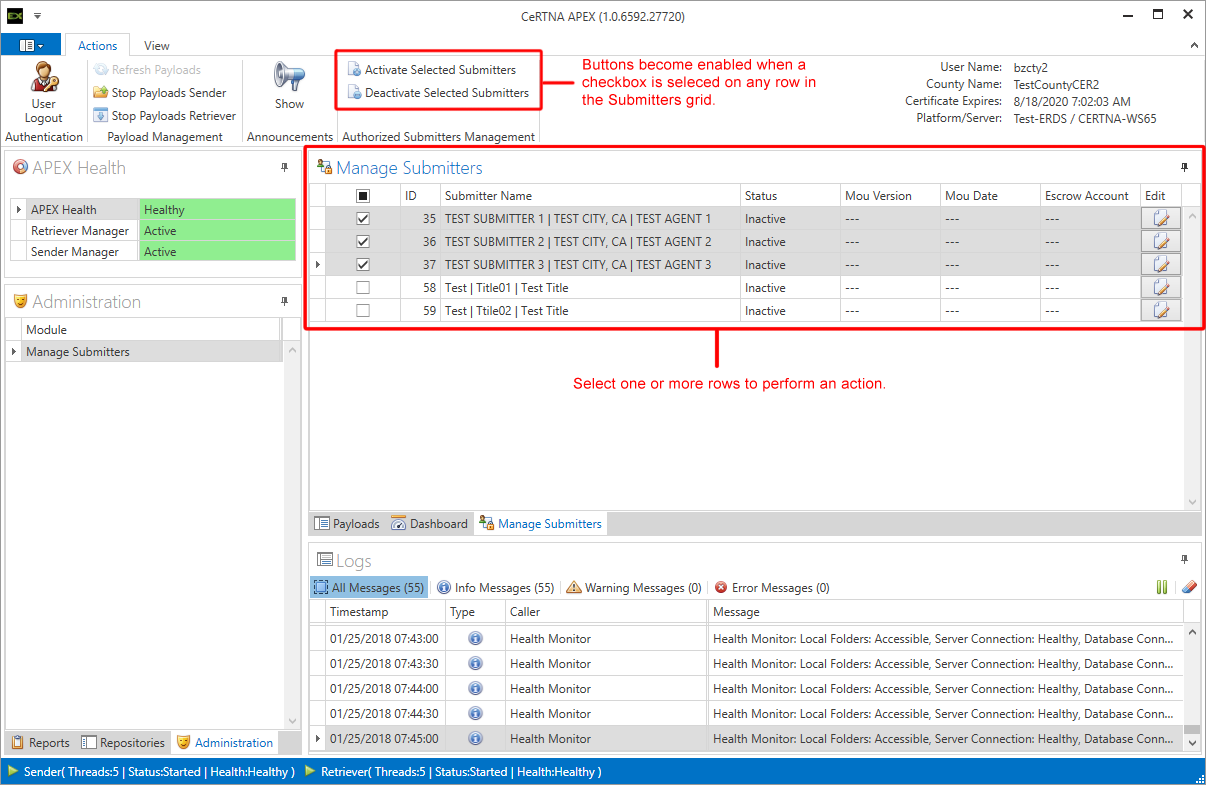1206x785 pixels.
Task: Open the quick access toolbar dropdown arrow
Action: 37,17
